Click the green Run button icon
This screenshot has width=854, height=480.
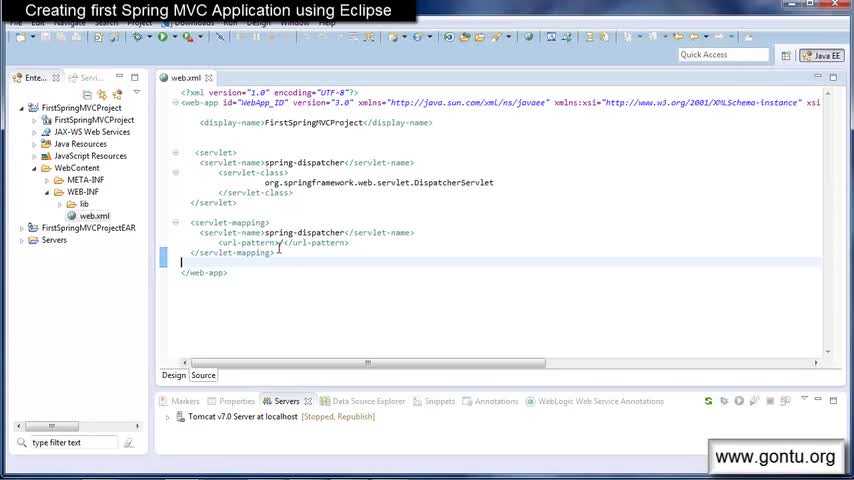coord(163,37)
